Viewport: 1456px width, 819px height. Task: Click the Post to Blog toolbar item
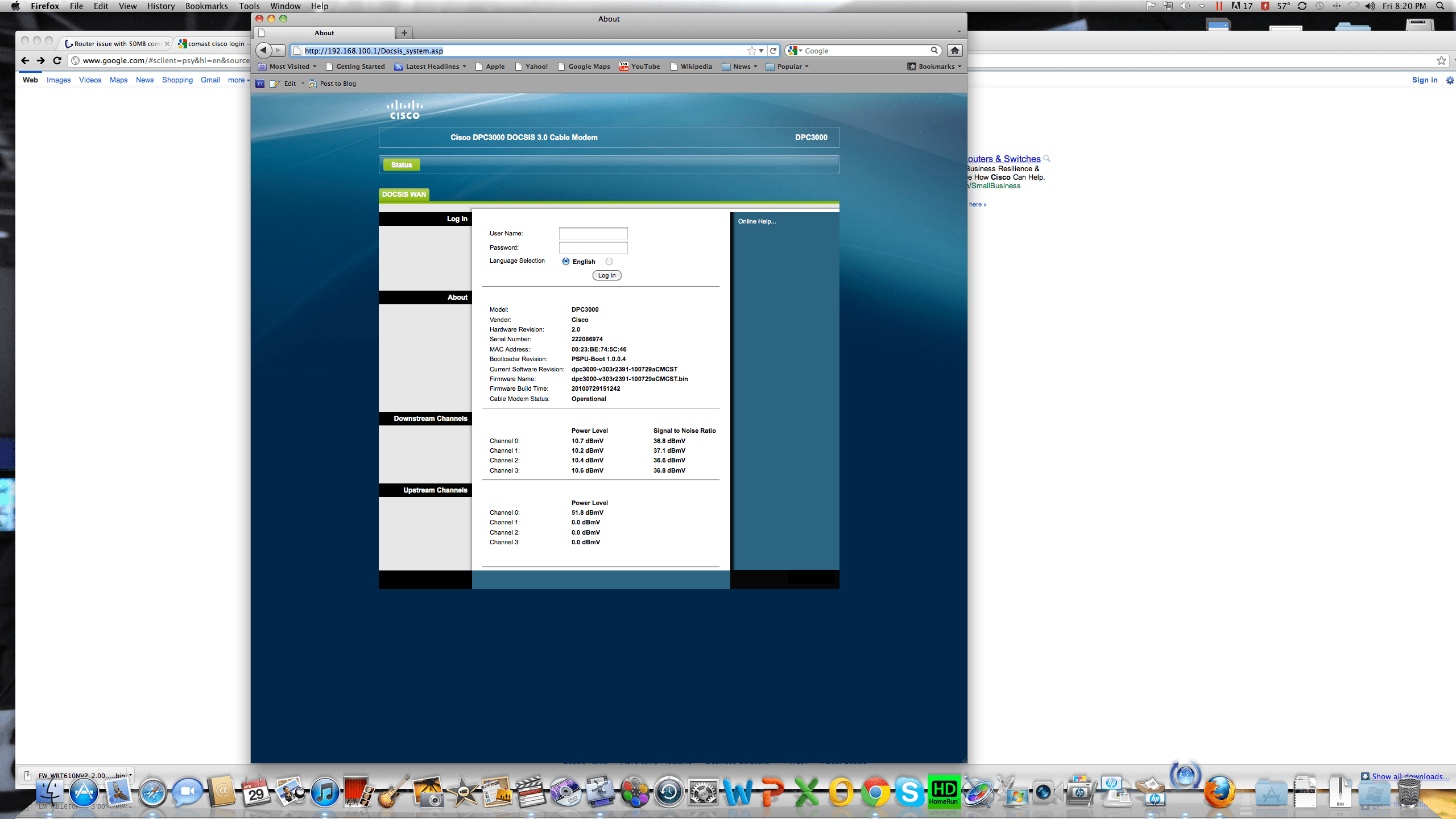pyautogui.click(x=333, y=84)
